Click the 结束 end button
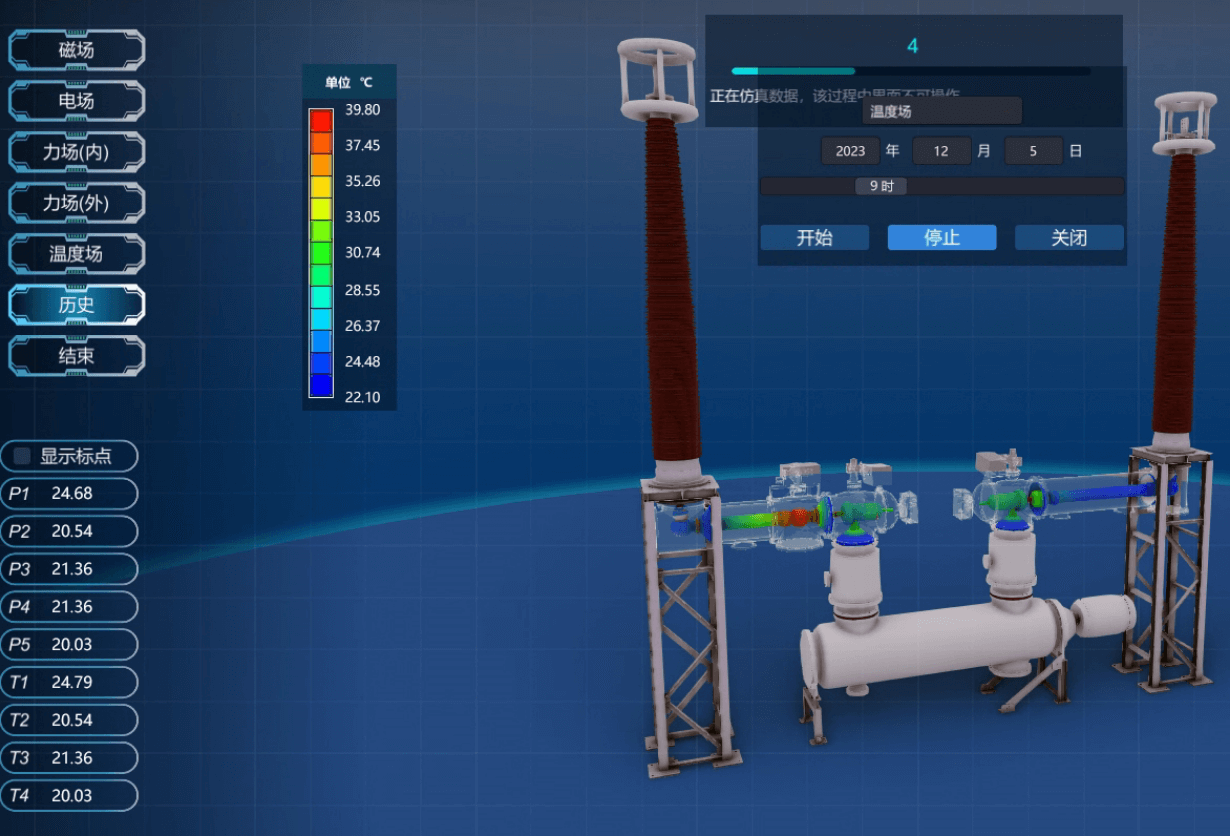 click(77, 356)
